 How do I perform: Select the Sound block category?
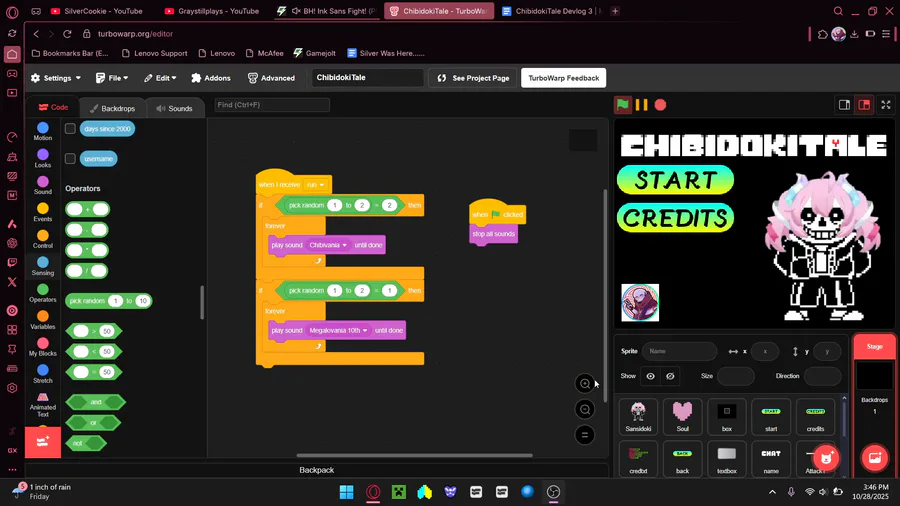(x=42, y=185)
